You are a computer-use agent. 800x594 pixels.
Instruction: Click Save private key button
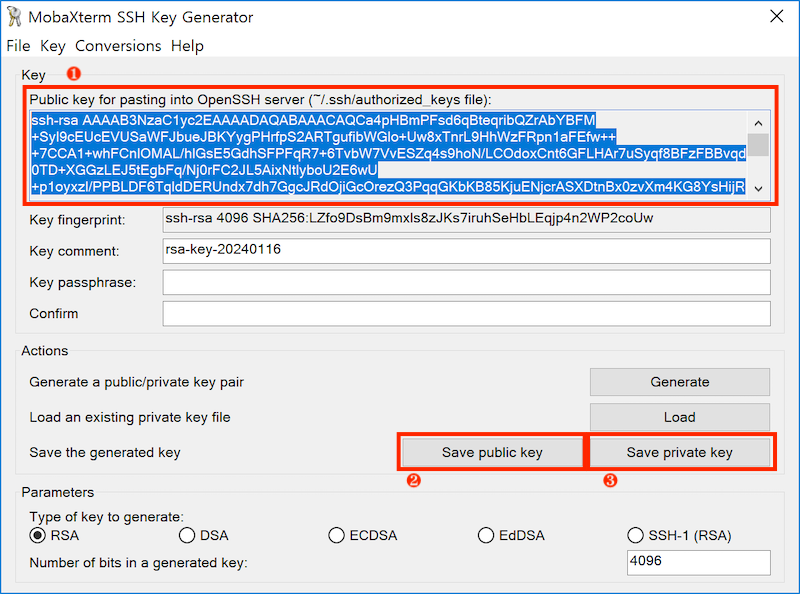point(680,452)
